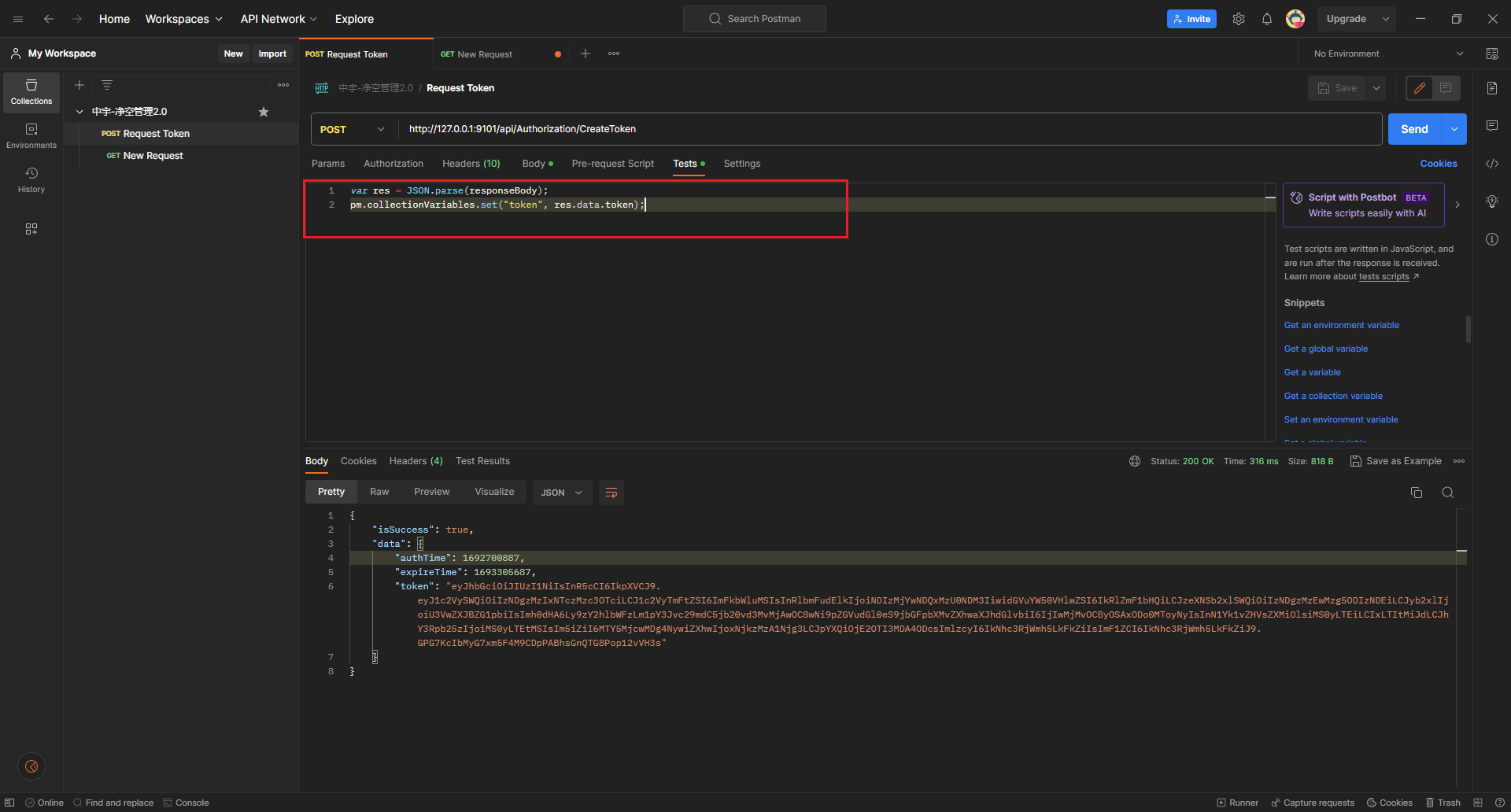
Task: Open API Network dropdown
Action: [279, 19]
